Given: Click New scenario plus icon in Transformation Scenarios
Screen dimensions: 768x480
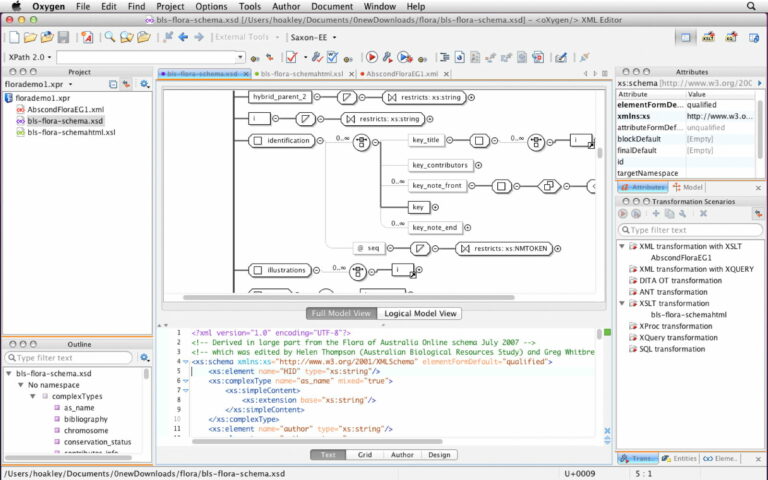Looking at the screenshot, I should point(656,214).
